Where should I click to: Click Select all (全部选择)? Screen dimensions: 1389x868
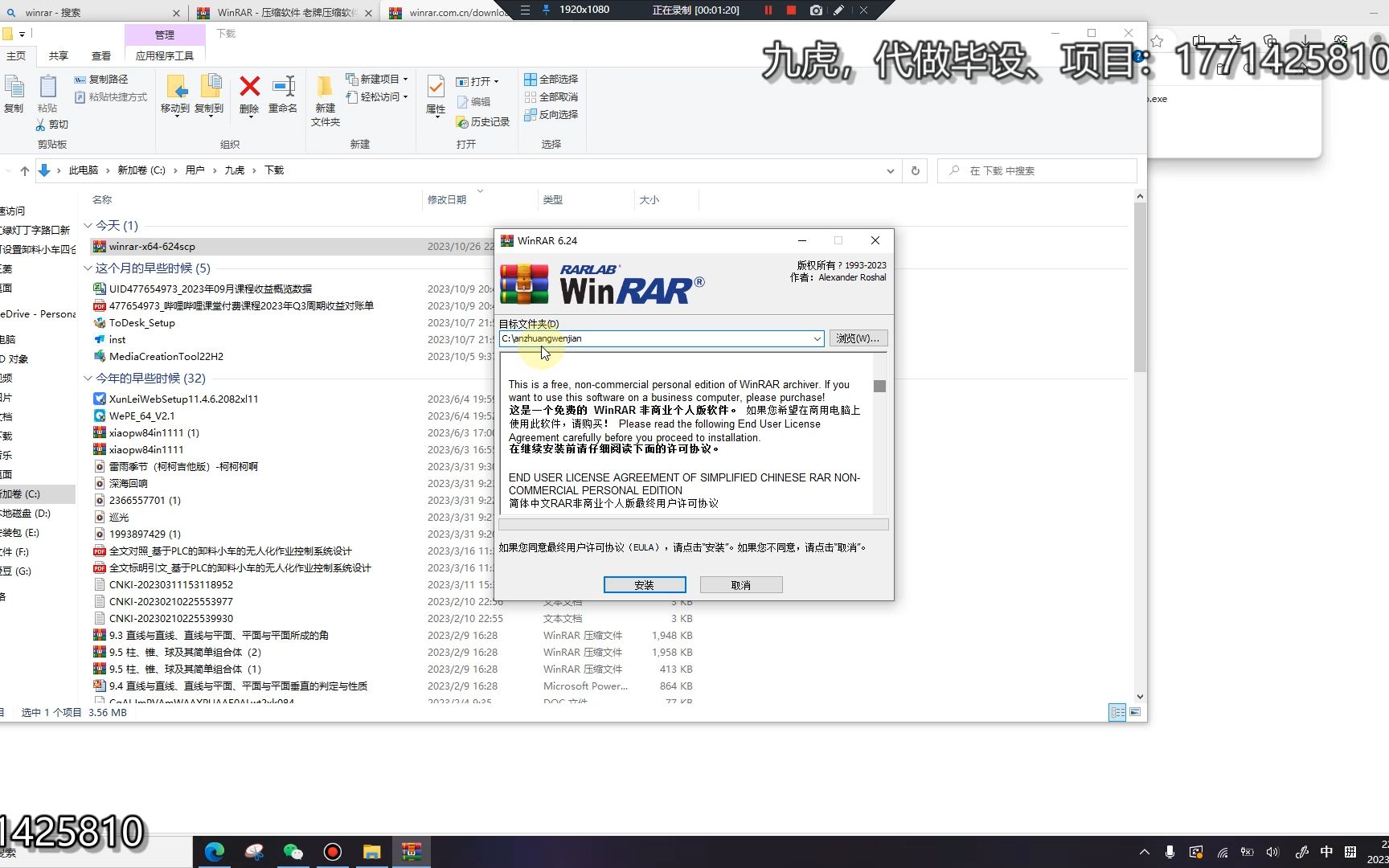click(551, 79)
